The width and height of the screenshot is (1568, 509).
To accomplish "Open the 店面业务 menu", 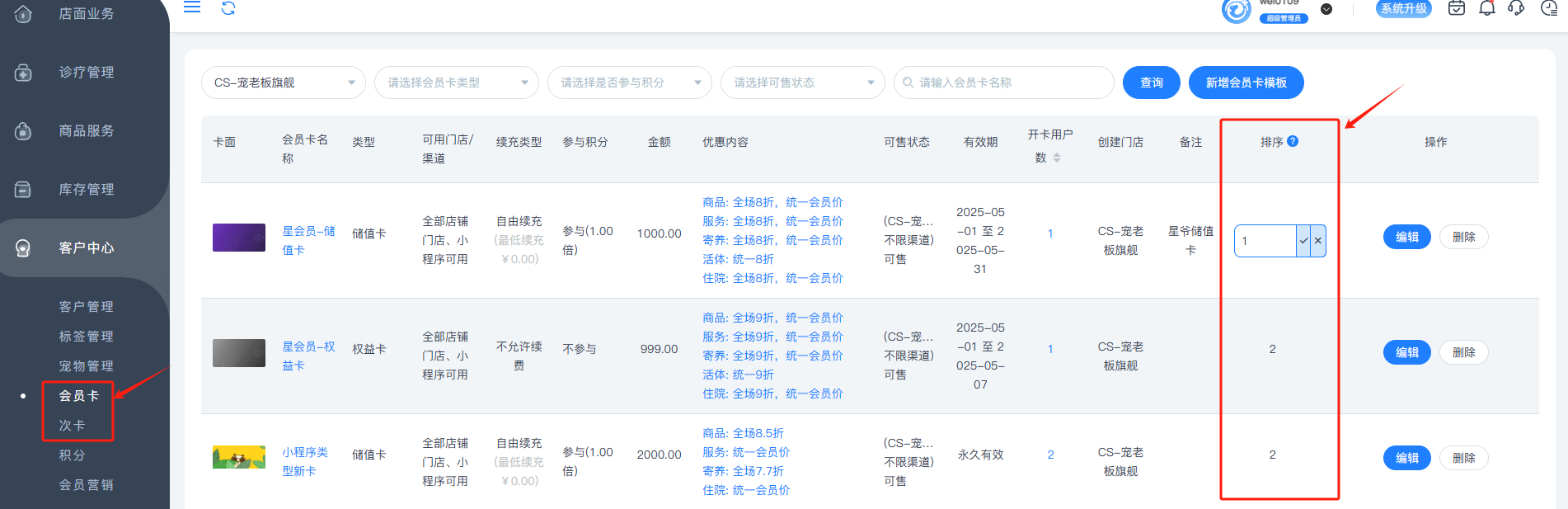I will 85,14.
